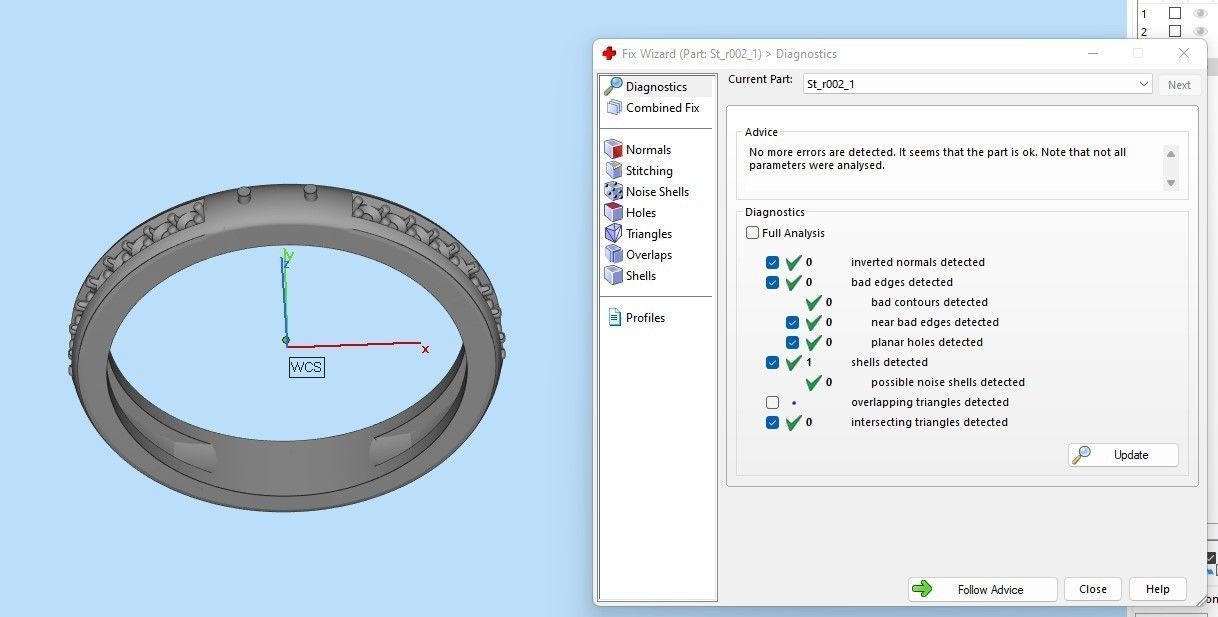This screenshot has height=617, width=1218.
Task: Uncheck planar holes detected checkbox
Action: (792, 342)
